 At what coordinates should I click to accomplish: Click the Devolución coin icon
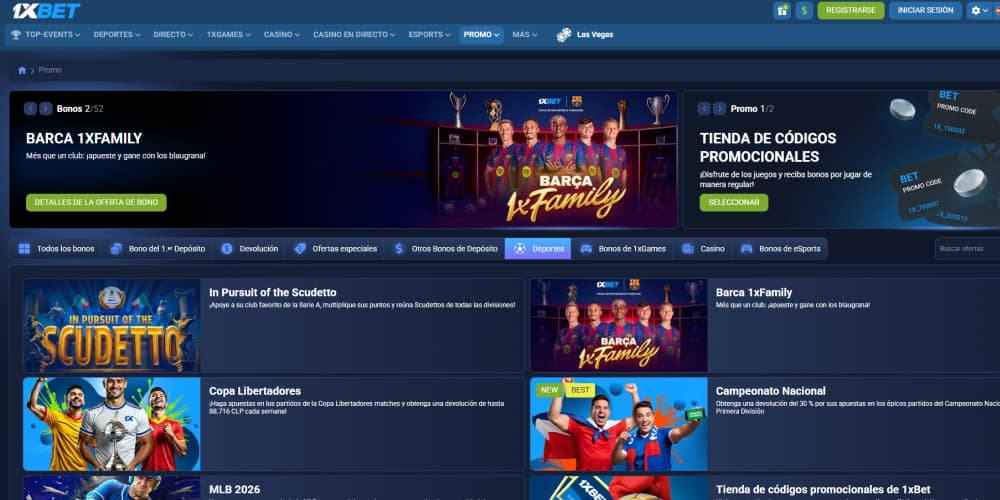tap(227, 249)
